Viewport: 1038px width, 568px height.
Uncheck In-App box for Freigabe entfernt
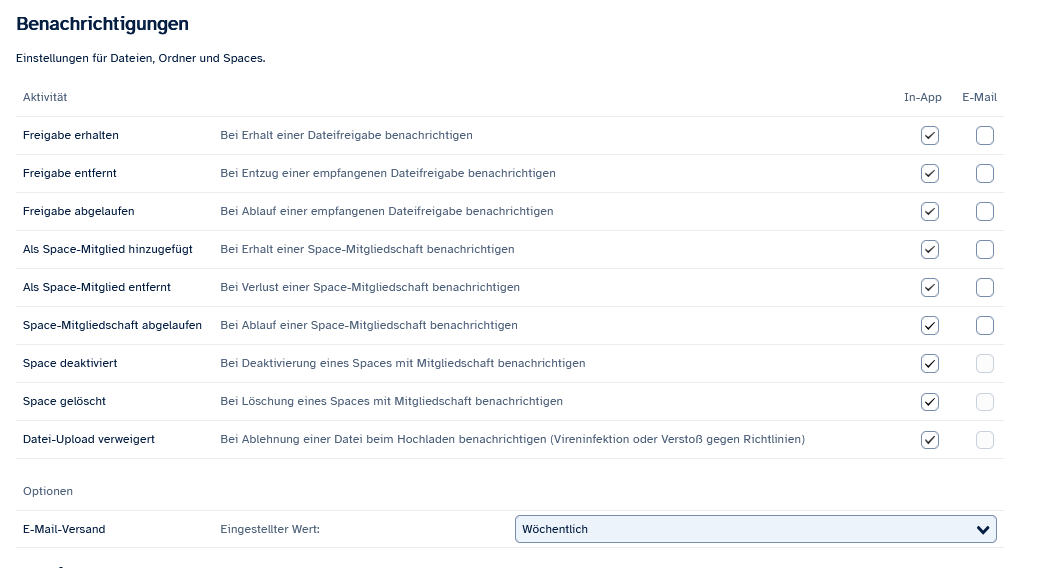[930, 174]
